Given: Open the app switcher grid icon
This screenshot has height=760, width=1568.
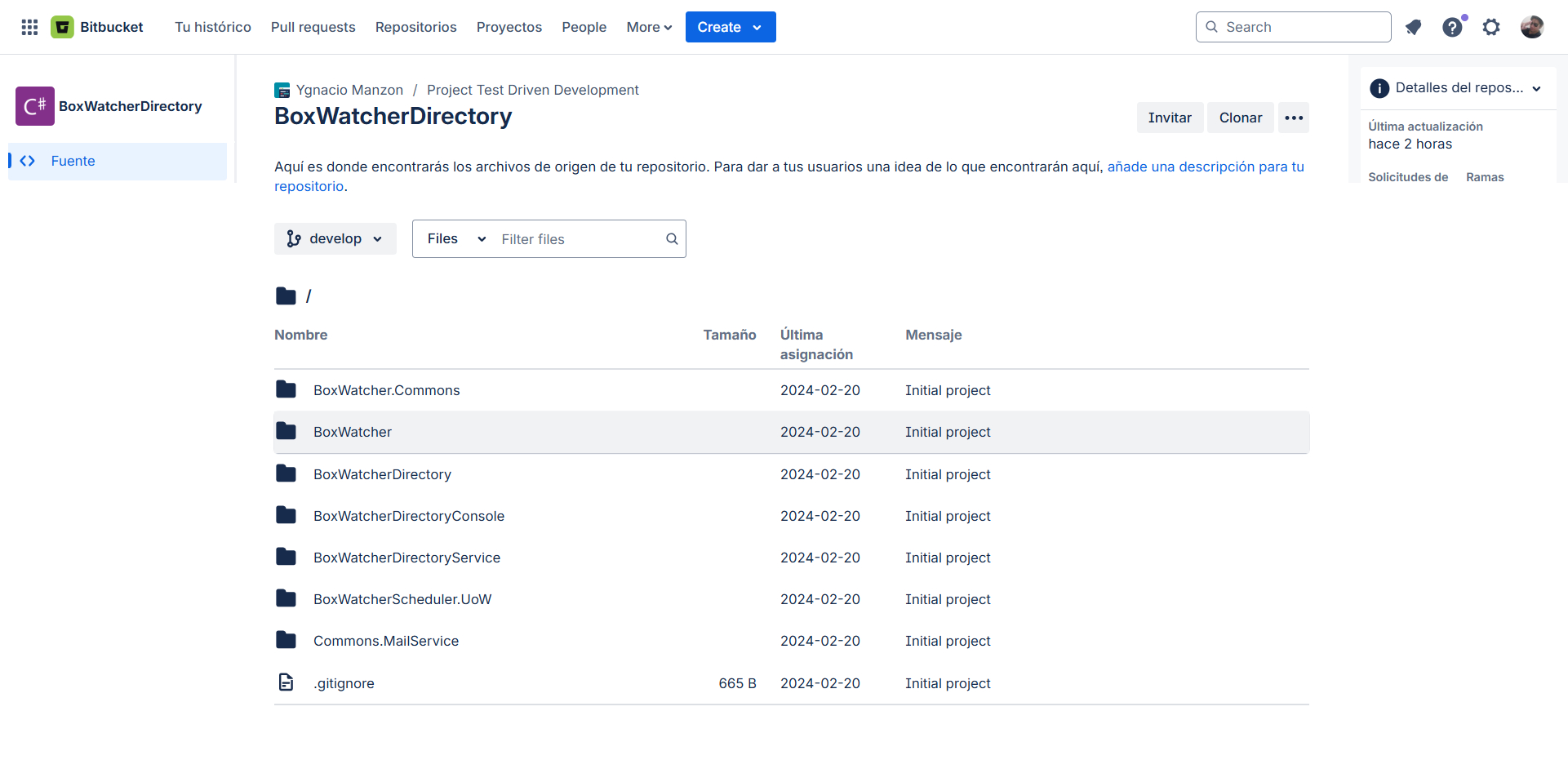Looking at the screenshot, I should coord(29,27).
